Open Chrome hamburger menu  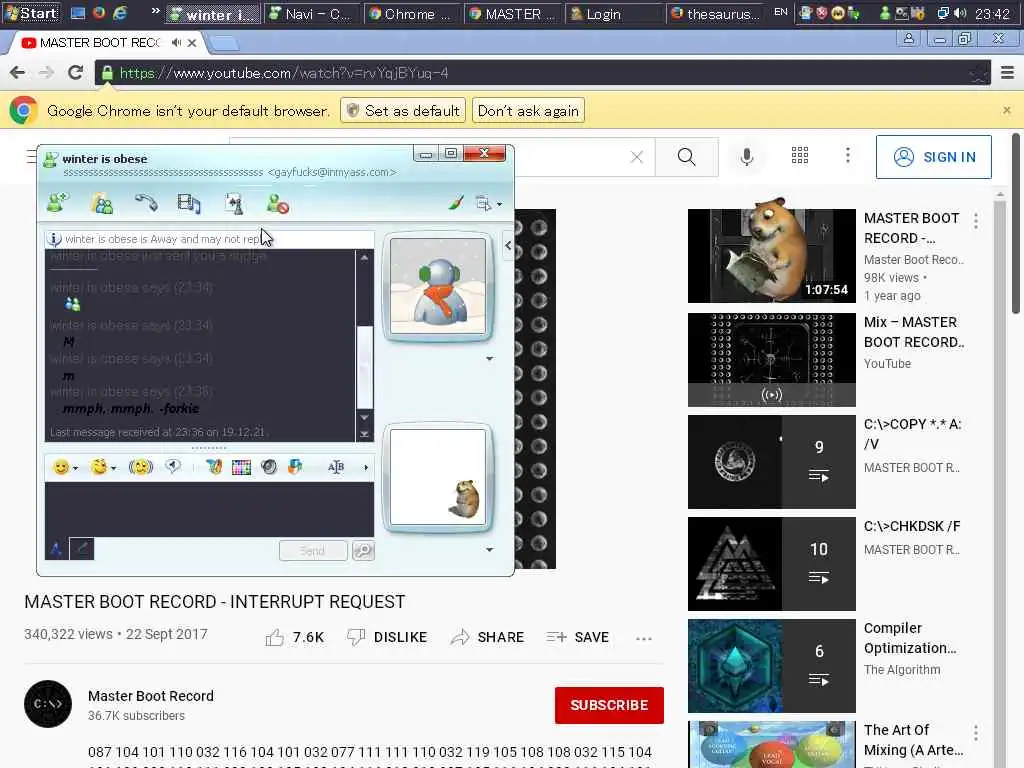point(1008,72)
